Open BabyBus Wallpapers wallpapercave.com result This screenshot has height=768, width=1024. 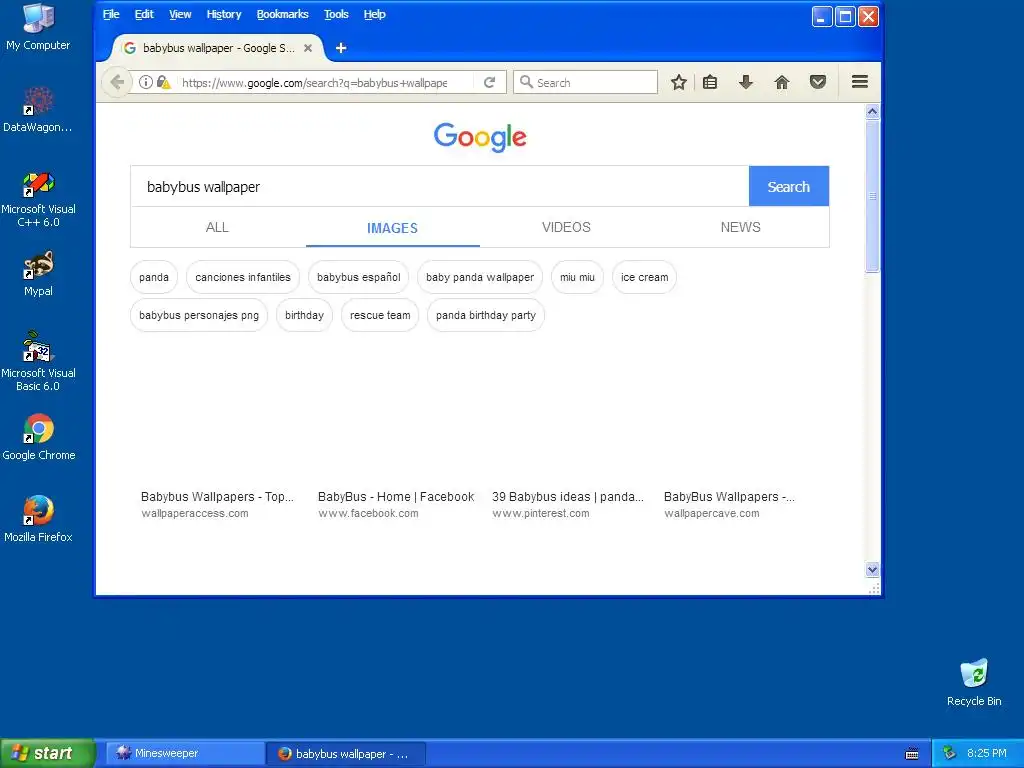tap(729, 497)
